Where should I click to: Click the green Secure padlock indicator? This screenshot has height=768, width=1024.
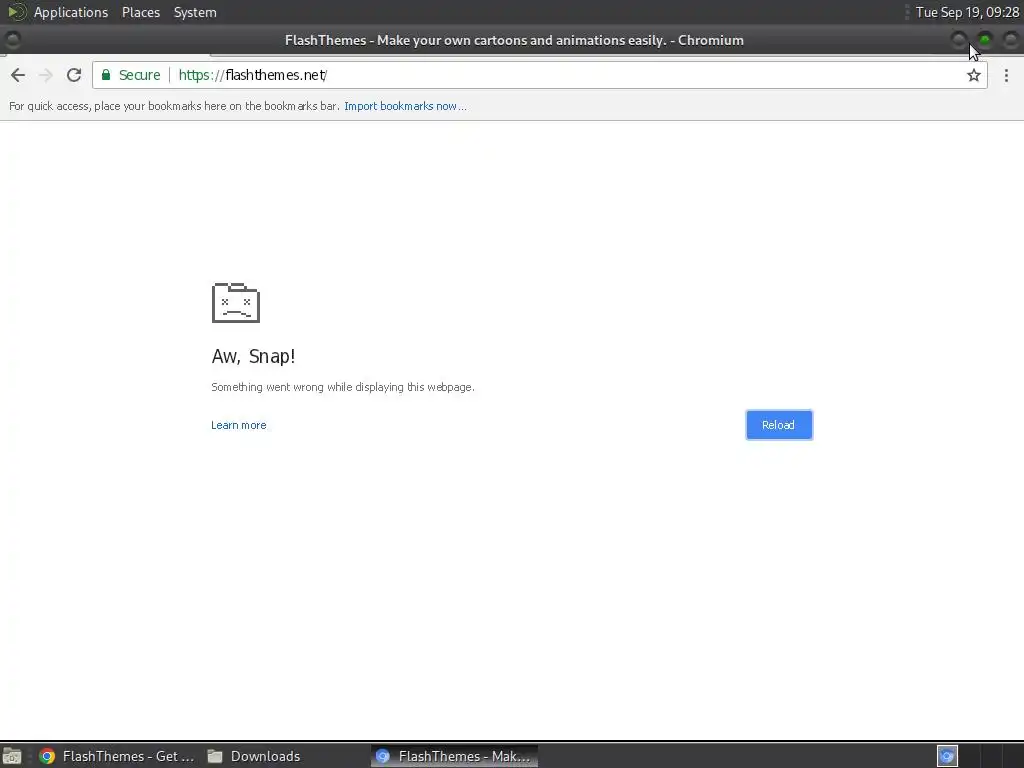131,75
